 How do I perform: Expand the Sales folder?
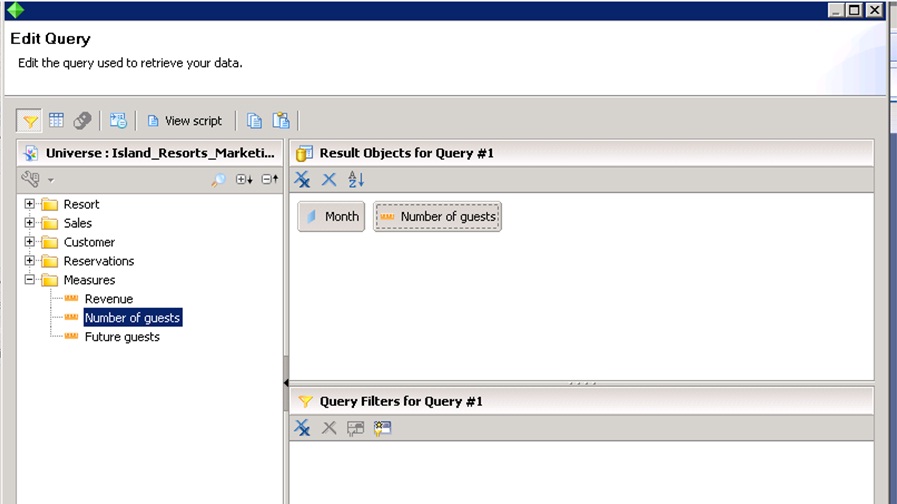coord(29,223)
